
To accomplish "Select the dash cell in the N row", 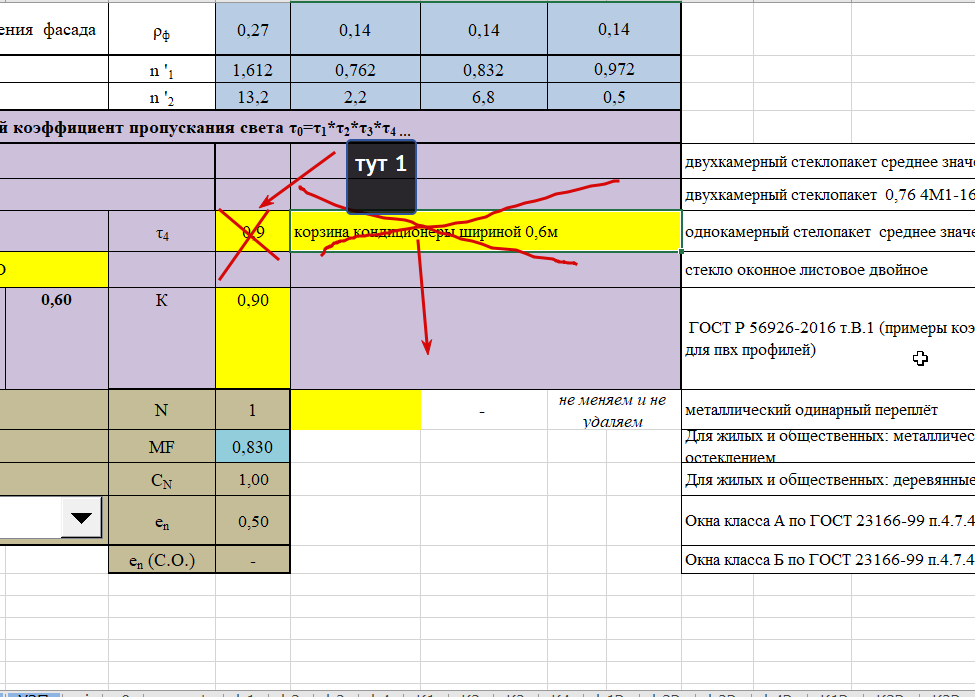I will pyautogui.click(x=484, y=410).
